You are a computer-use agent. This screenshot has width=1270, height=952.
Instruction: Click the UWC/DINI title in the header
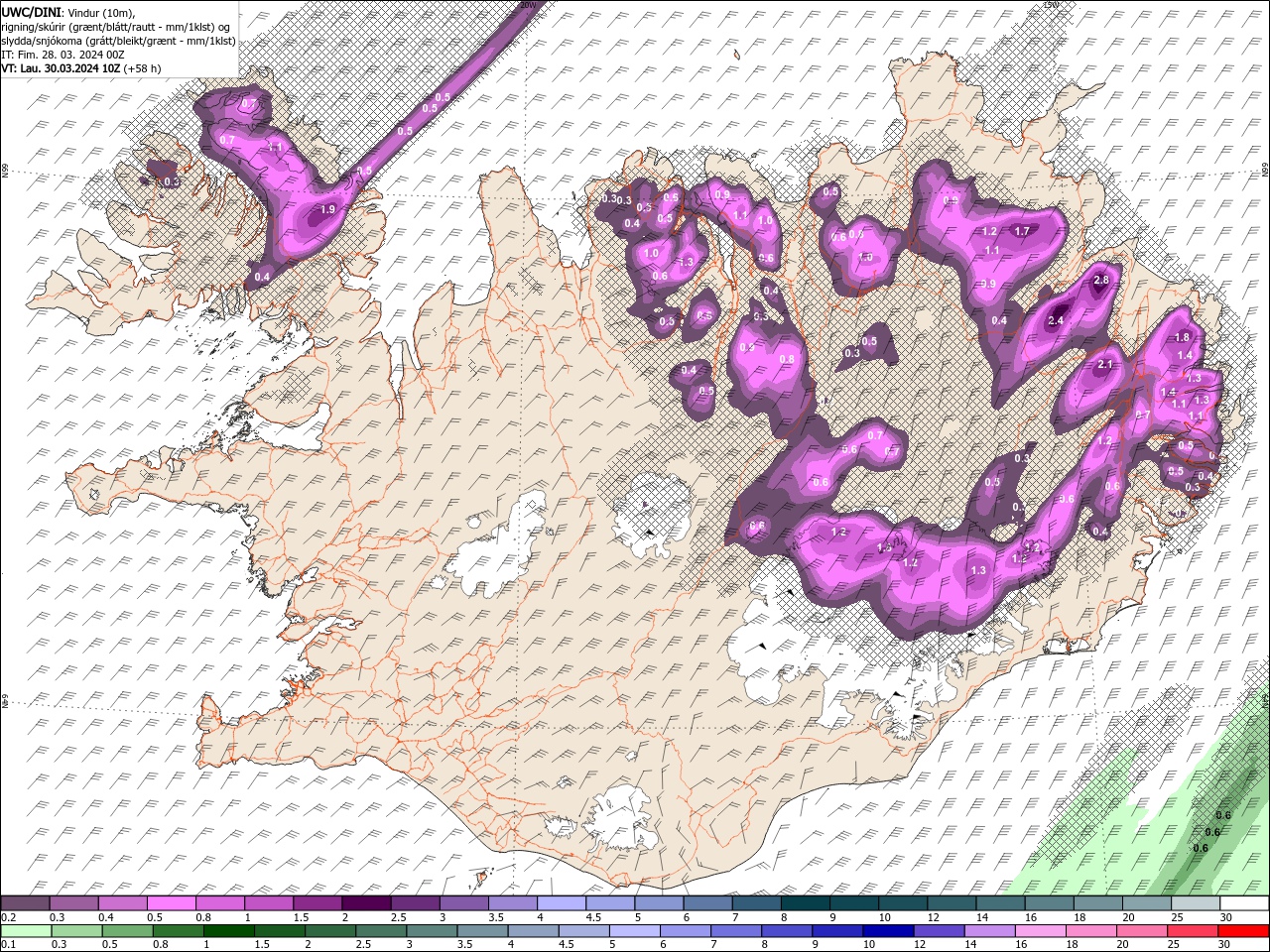(31, 11)
